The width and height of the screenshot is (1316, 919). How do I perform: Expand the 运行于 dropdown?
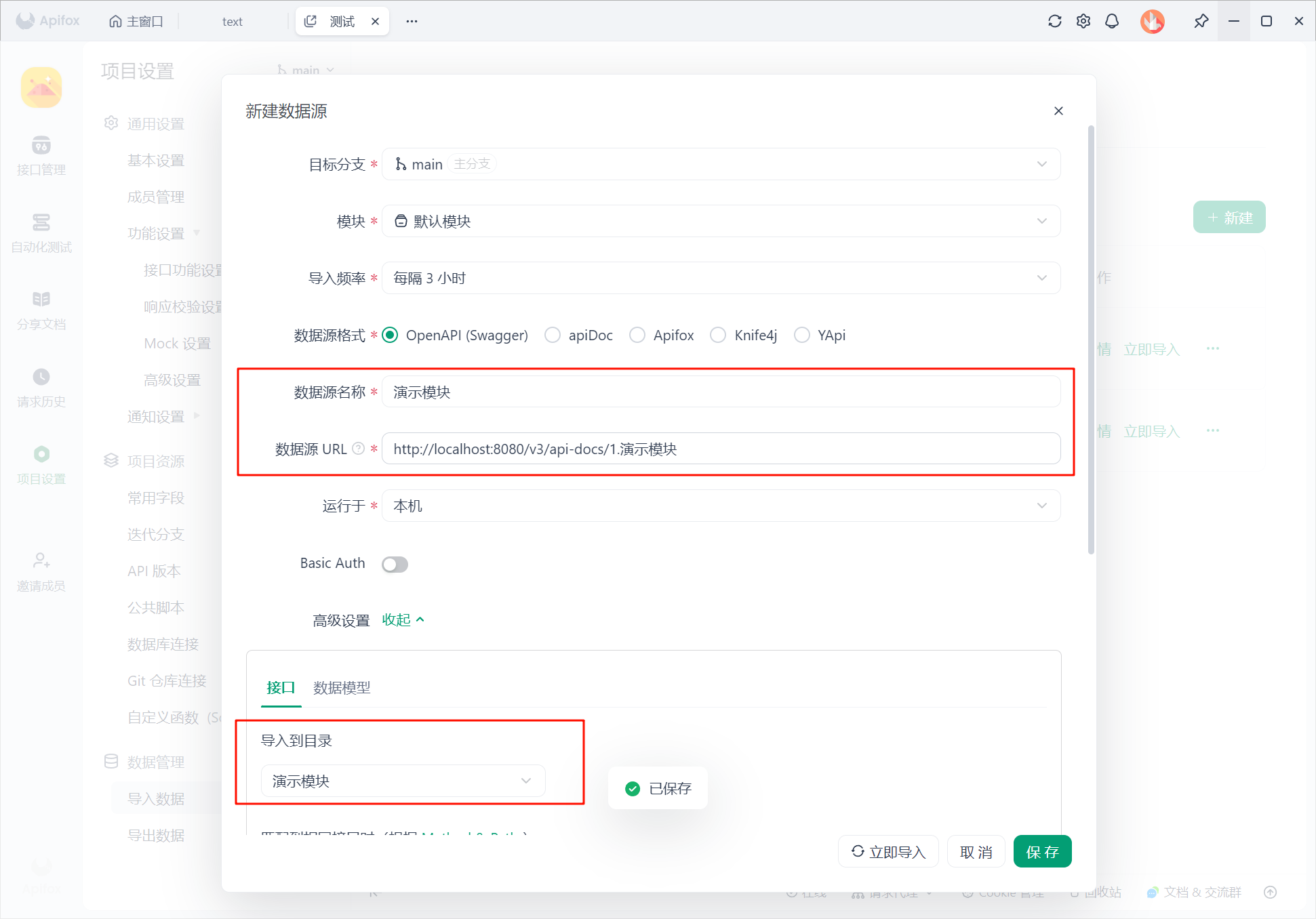point(720,506)
